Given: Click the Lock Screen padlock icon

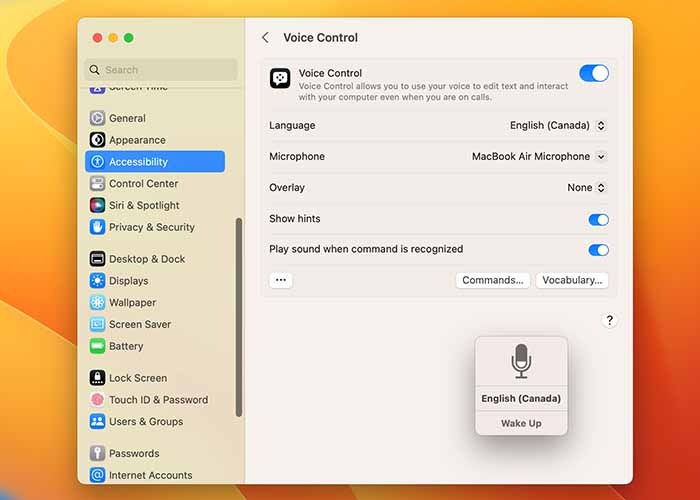Looking at the screenshot, I should 97,378.
